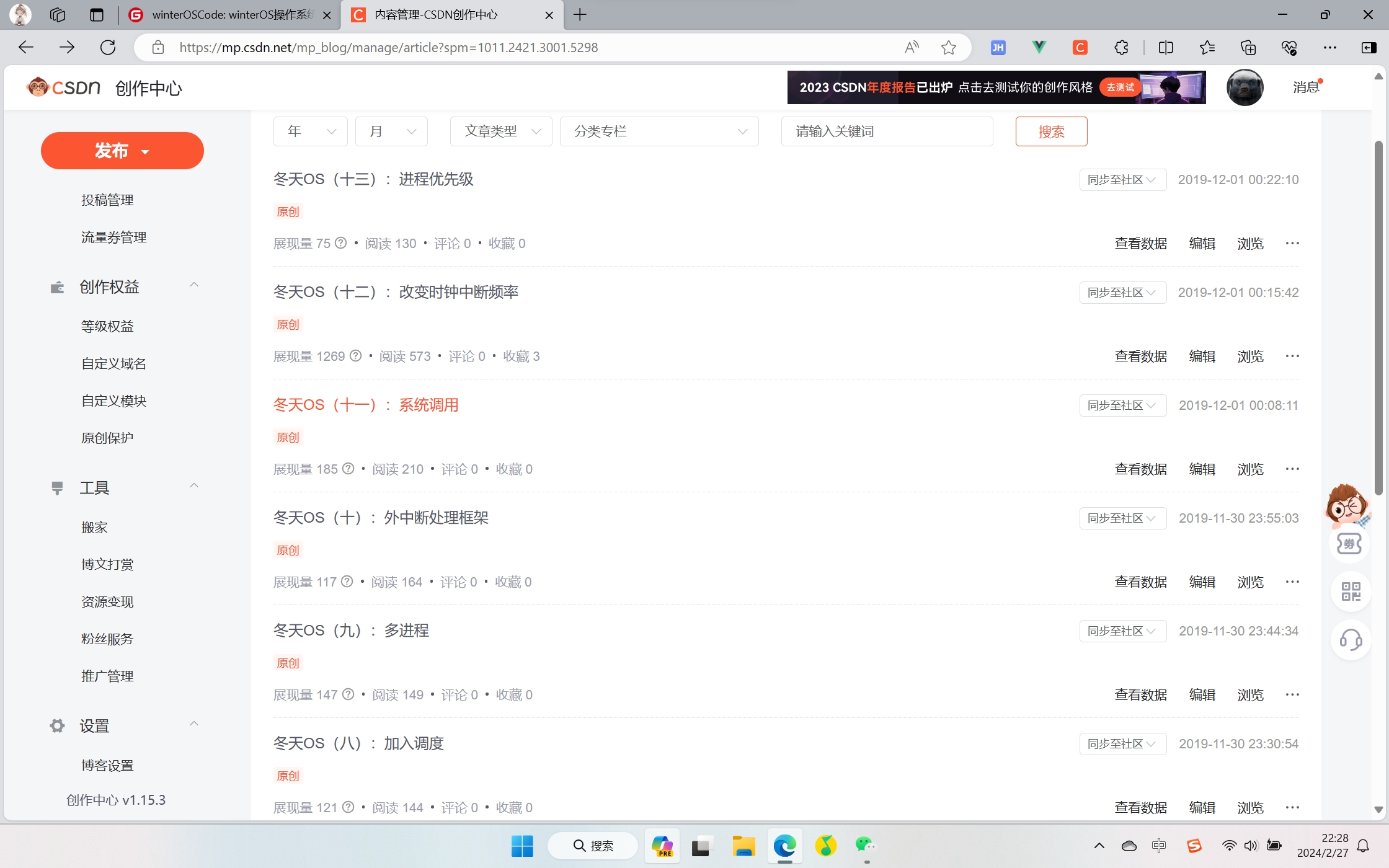
Task: Open WeChat from the taskbar
Action: (x=865, y=846)
